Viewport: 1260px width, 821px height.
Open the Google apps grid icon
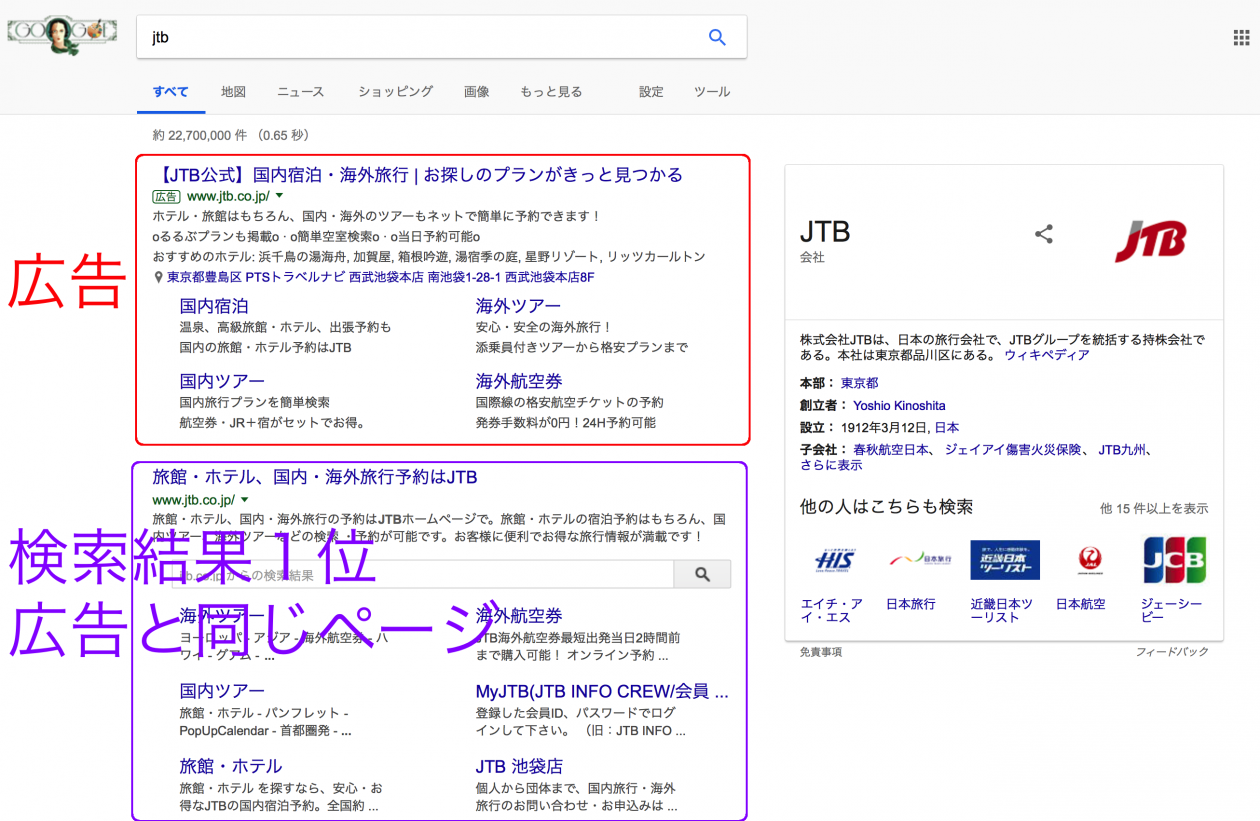point(1241,38)
